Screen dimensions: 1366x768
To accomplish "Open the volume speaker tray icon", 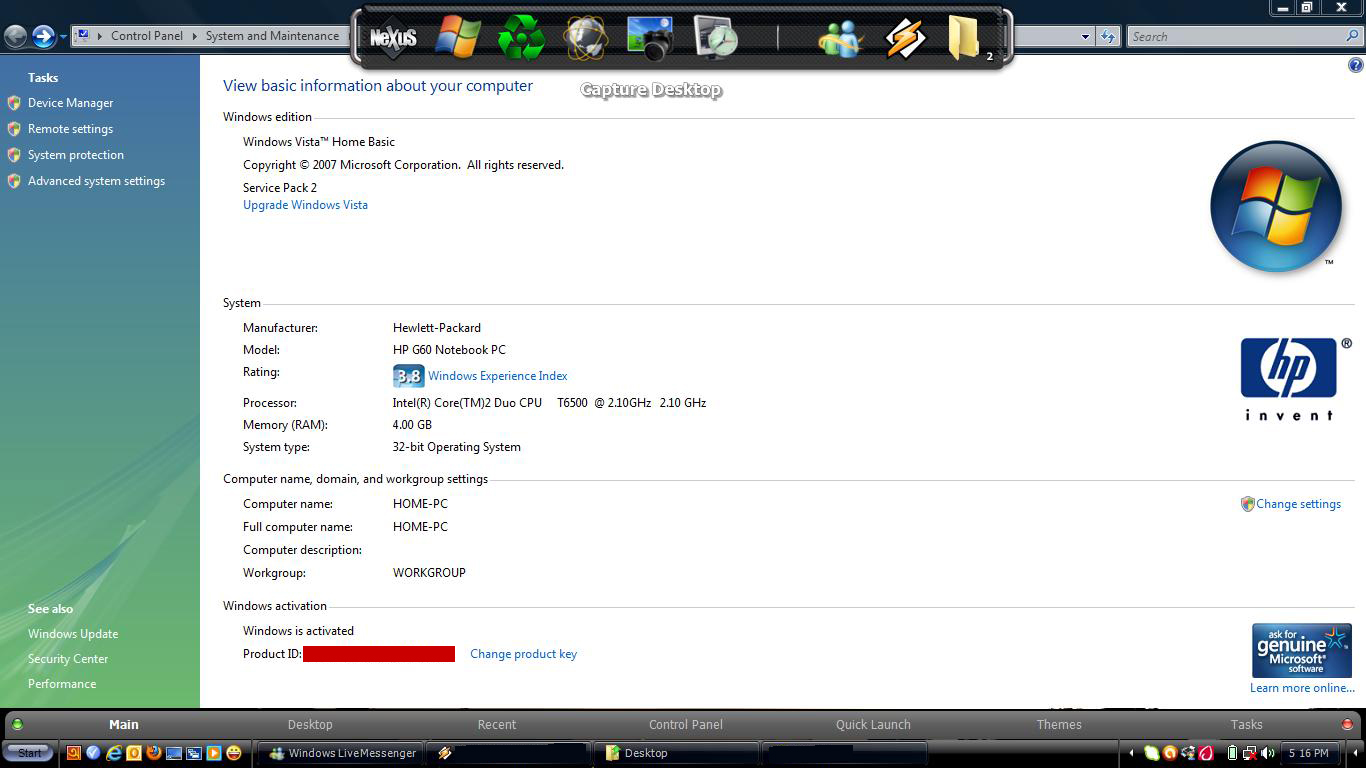I will 1267,753.
